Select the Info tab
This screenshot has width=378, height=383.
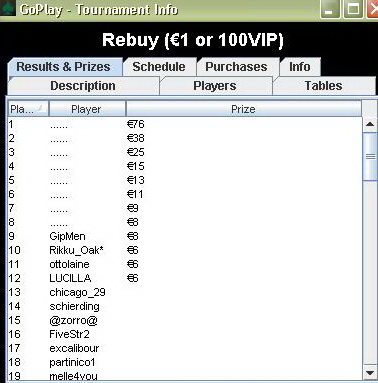coord(300,67)
